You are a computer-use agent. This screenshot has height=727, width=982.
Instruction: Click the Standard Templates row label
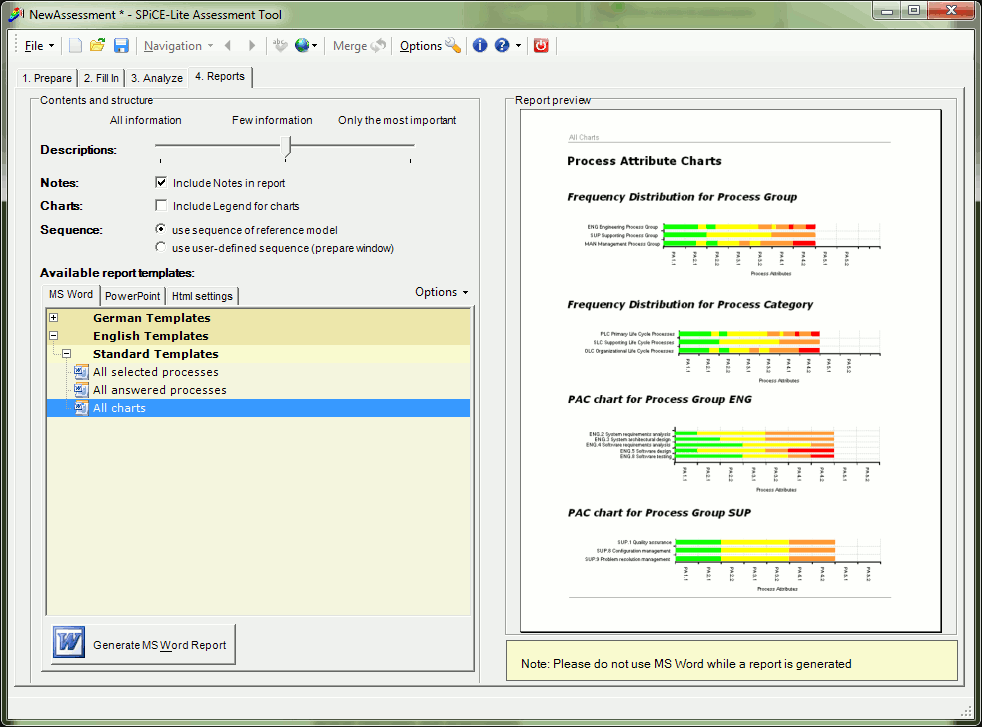click(156, 354)
